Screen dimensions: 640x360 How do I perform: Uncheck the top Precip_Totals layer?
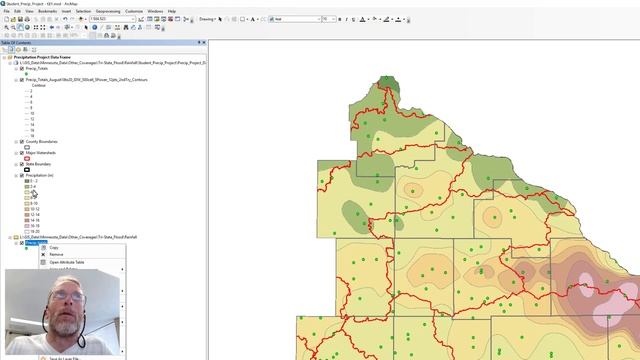click(22, 69)
